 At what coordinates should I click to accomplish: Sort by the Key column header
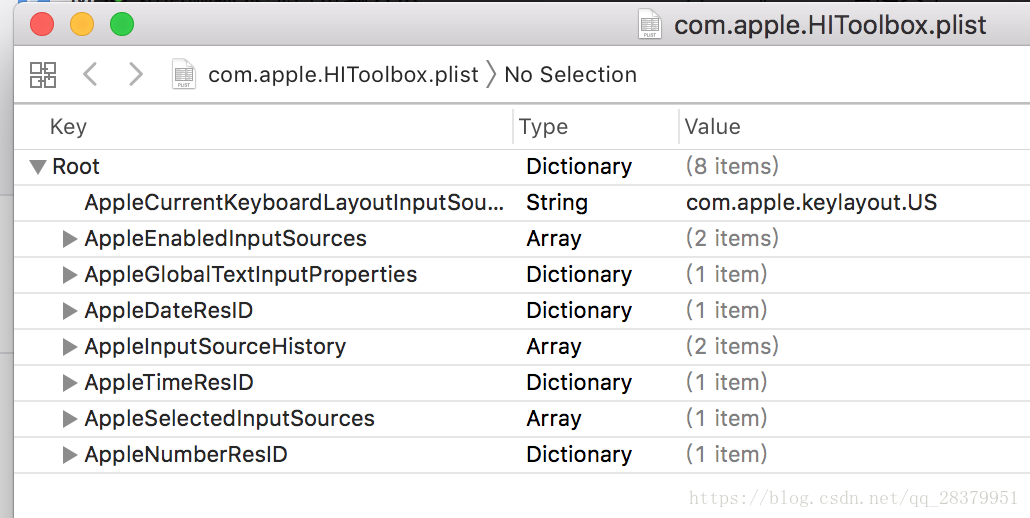[68, 127]
